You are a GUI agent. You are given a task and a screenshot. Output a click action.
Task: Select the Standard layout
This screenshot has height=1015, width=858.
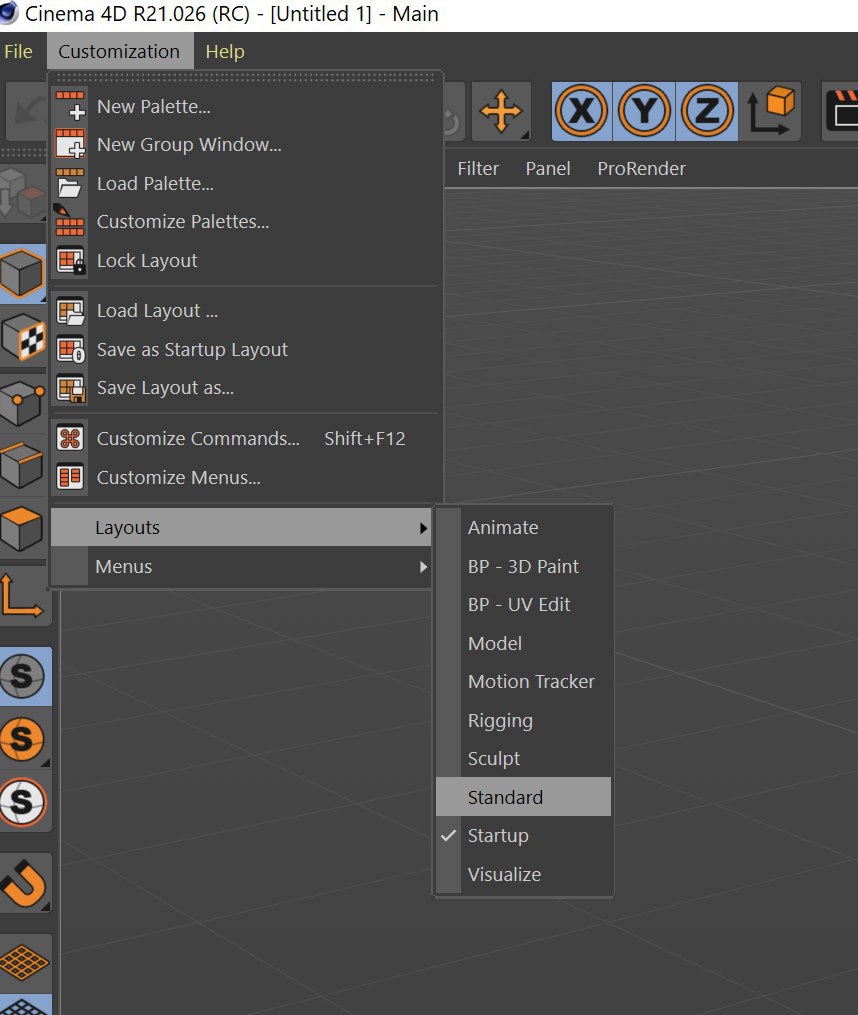[x=523, y=797]
